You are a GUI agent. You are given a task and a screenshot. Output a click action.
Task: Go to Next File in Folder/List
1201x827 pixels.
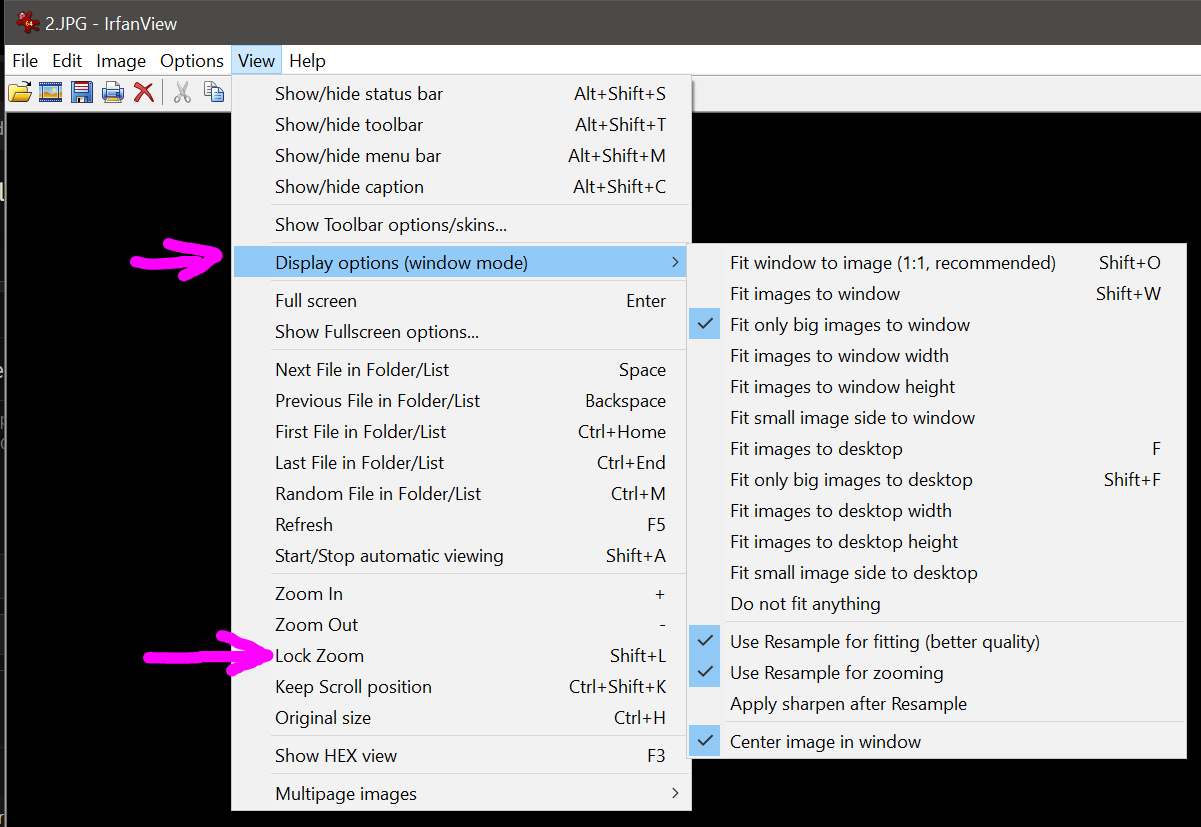(x=461, y=370)
